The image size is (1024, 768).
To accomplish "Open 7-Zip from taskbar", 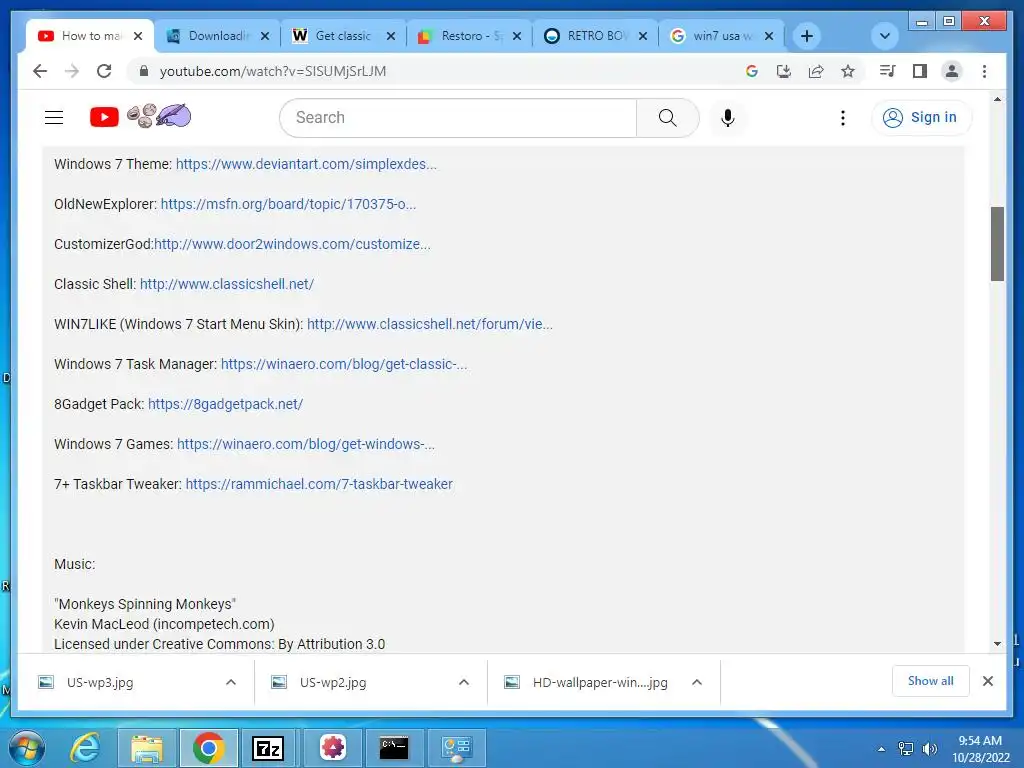I will pyautogui.click(x=268, y=748).
